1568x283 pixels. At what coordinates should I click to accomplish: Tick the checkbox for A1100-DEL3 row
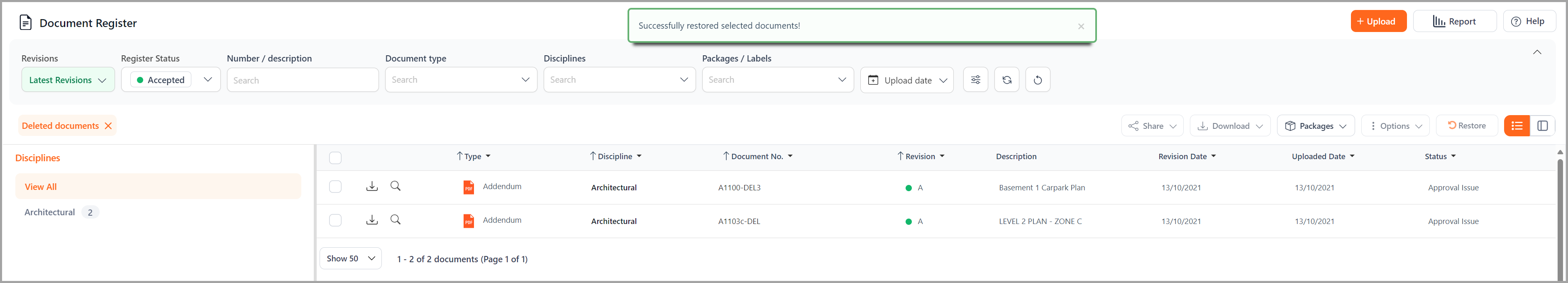335,187
